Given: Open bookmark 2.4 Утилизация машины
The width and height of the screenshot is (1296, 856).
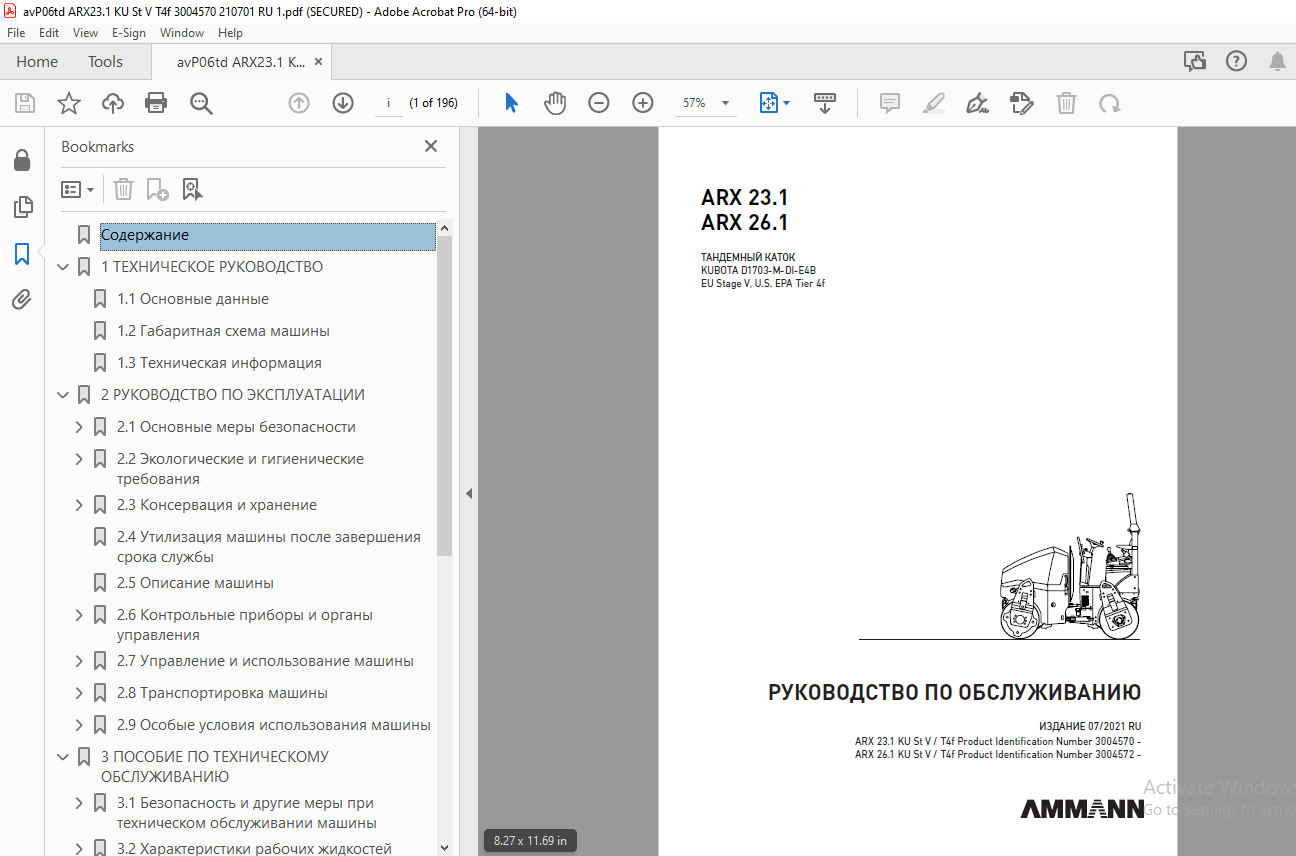Looking at the screenshot, I should tap(269, 547).
